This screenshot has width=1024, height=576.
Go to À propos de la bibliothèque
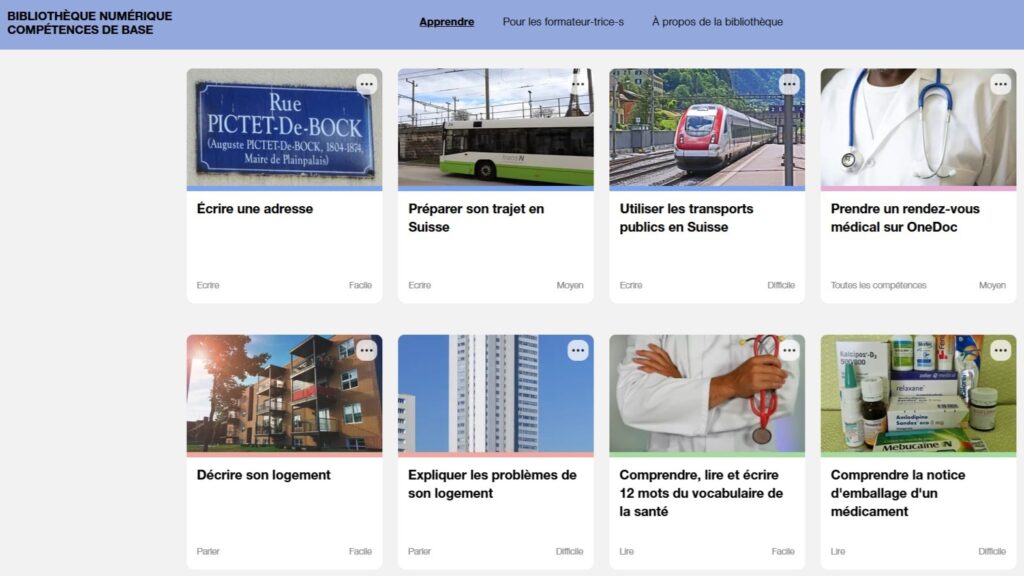(717, 22)
